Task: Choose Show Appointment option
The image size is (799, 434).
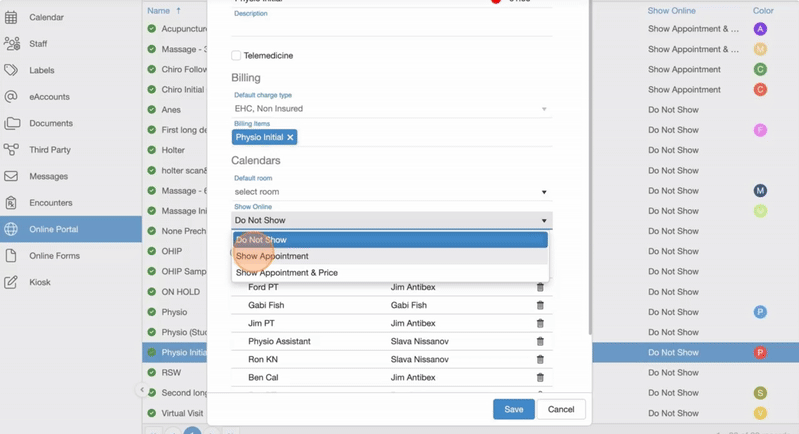Action: [272, 256]
